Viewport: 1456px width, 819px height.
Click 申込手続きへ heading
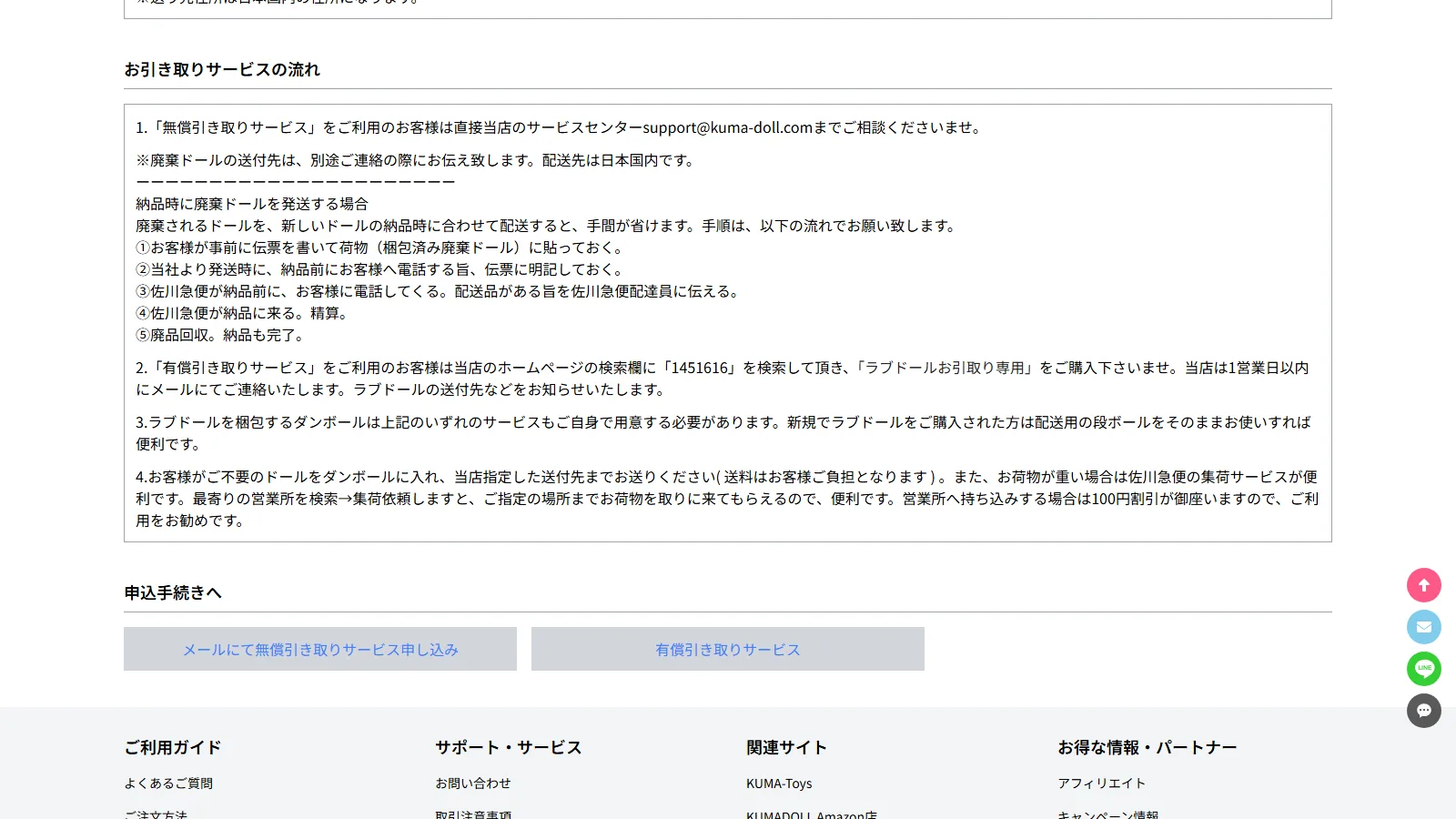(173, 592)
